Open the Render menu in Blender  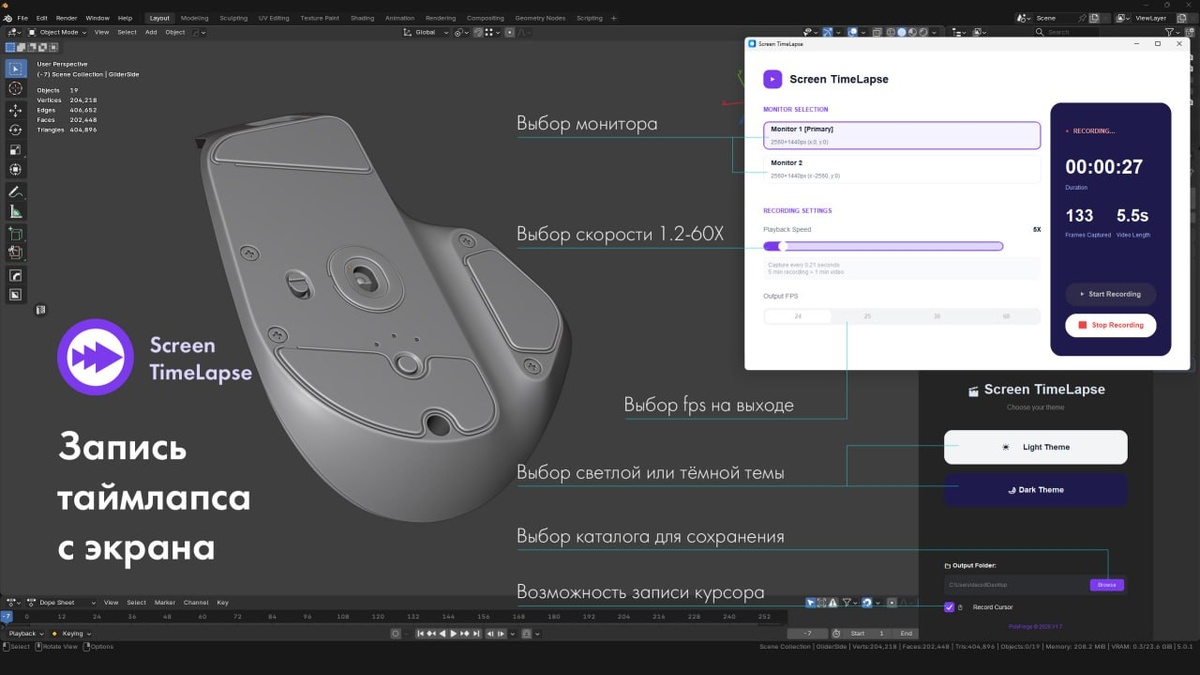(x=66, y=18)
